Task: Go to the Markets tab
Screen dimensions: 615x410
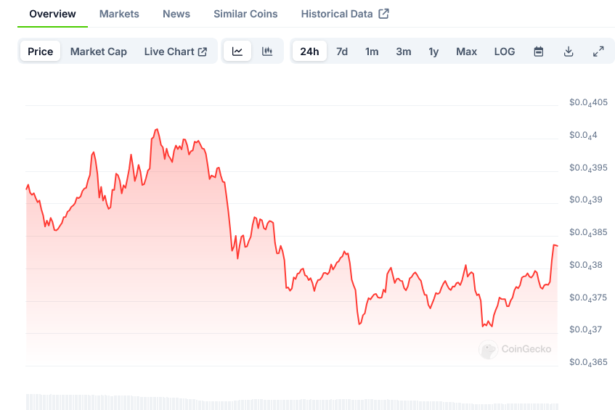Action: pos(119,14)
